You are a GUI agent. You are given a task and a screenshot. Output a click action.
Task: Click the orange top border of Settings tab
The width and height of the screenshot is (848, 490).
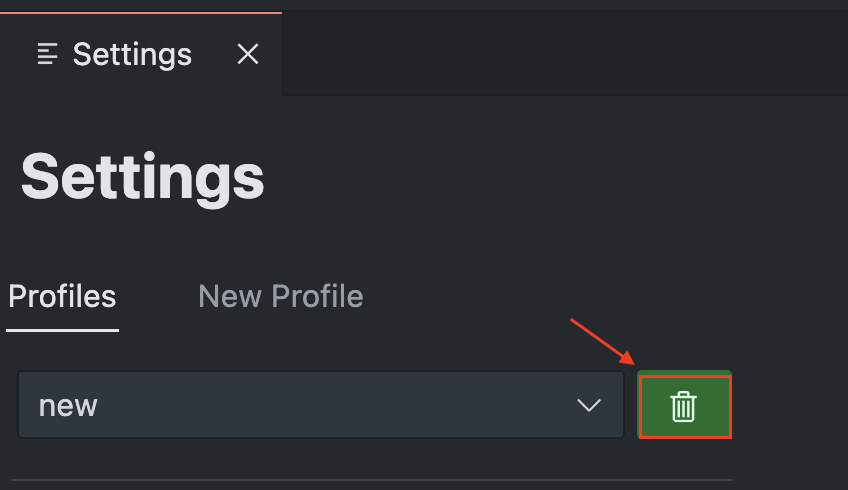point(140,12)
